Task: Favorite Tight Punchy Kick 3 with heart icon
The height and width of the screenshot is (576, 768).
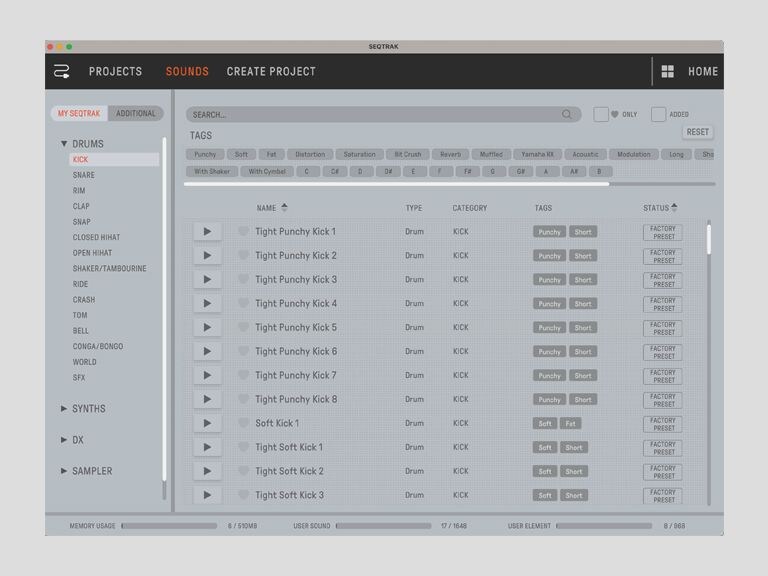Action: click(x=243, y=279)
